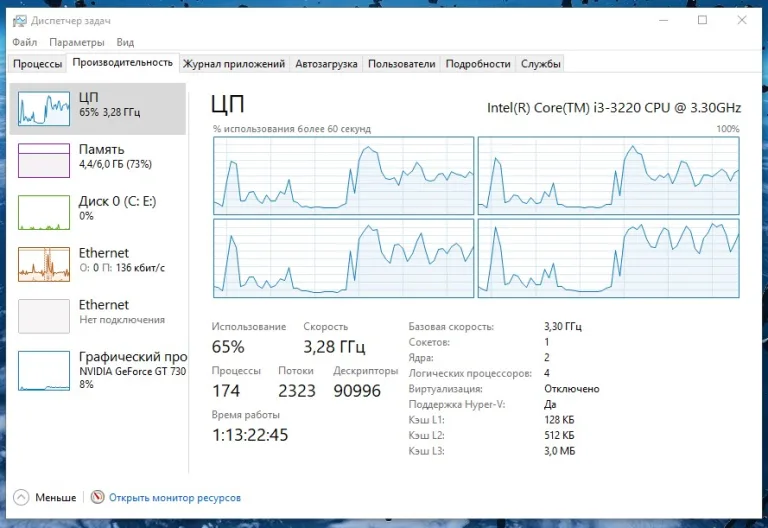Click the Intel(R) Core(TM) i3-3220 CPU name
The width and height of the screenshot is (768, 528).
tap(614, 108)
